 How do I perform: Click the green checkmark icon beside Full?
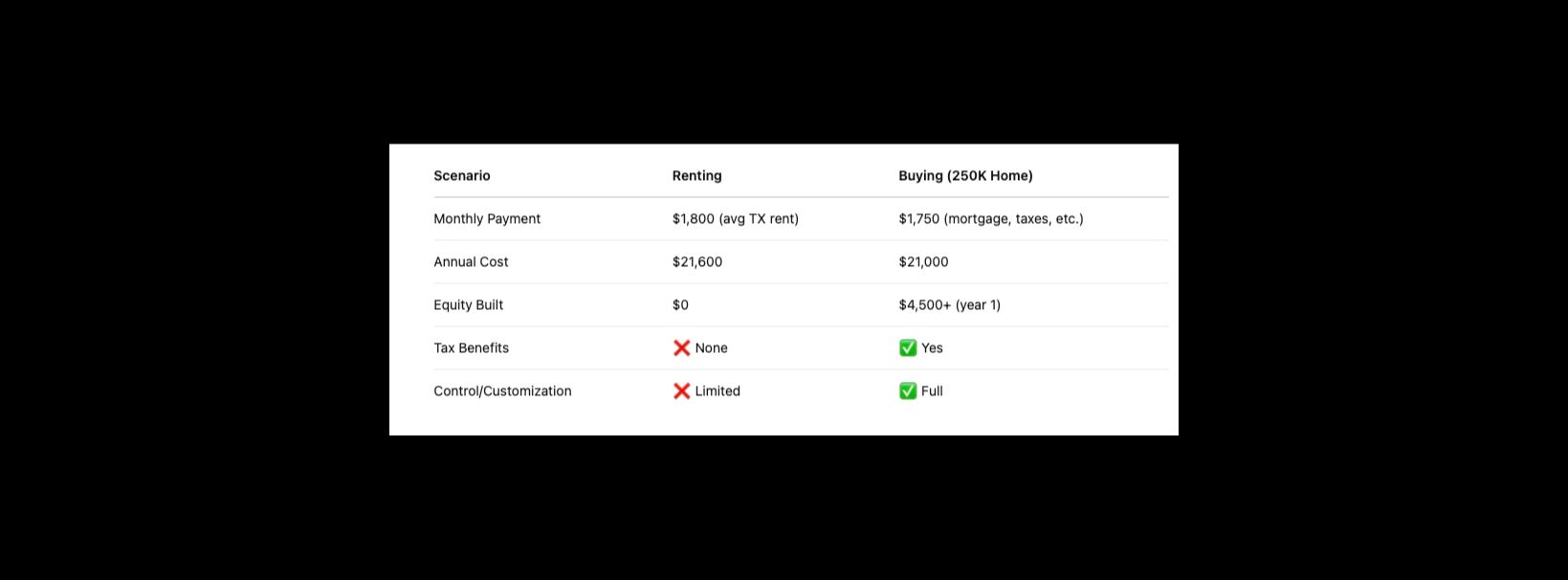908,391
